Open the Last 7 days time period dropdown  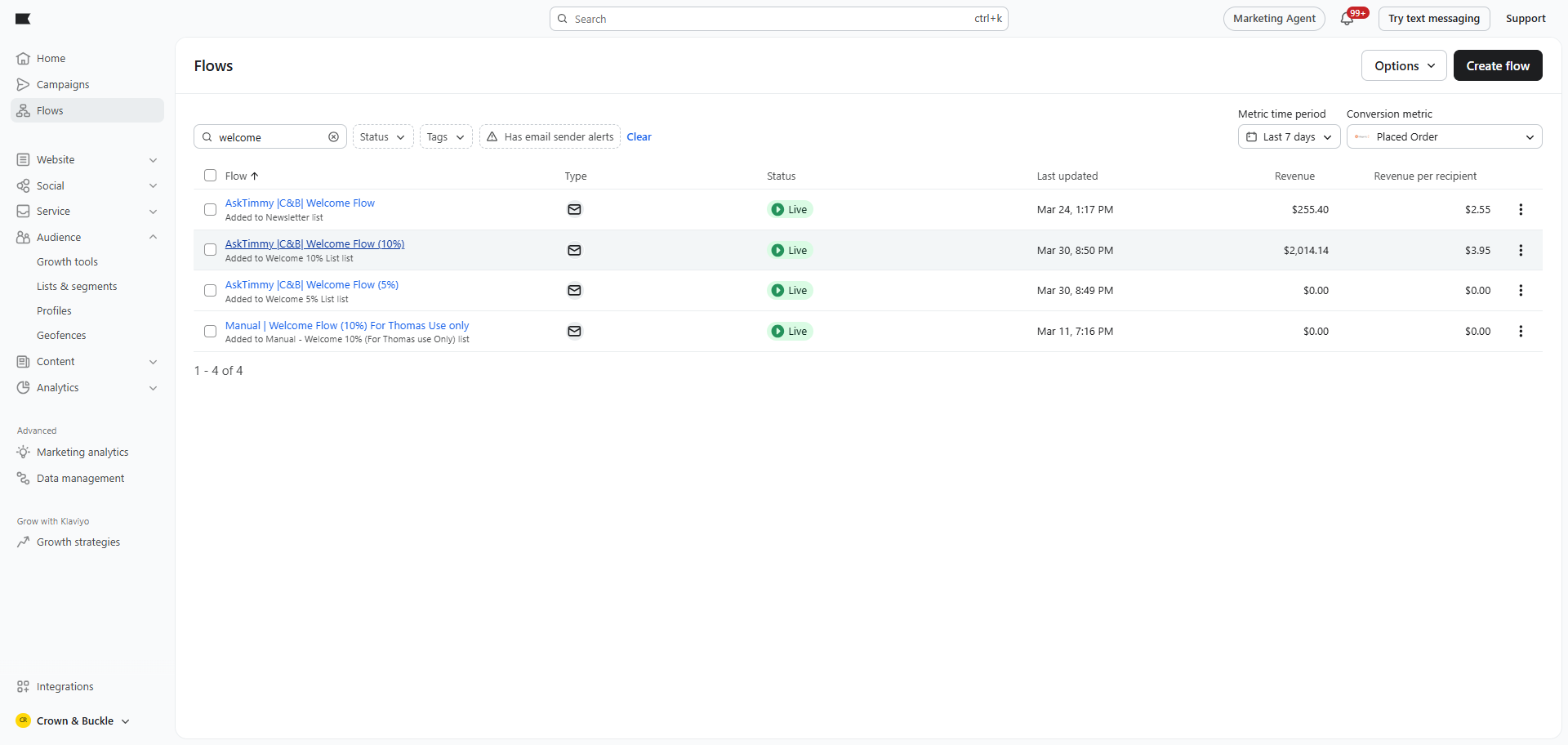click(1288, 137)
